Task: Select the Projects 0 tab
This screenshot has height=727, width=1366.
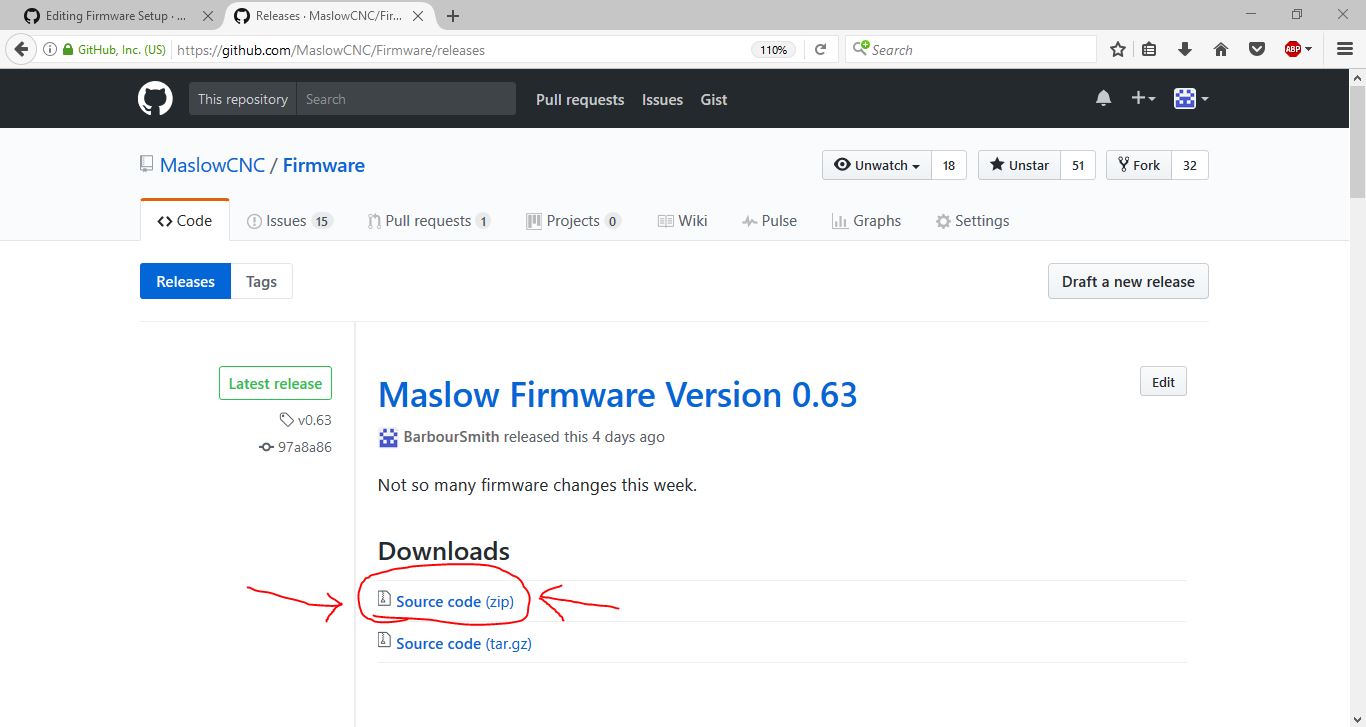Action: (x=573, y=221)
